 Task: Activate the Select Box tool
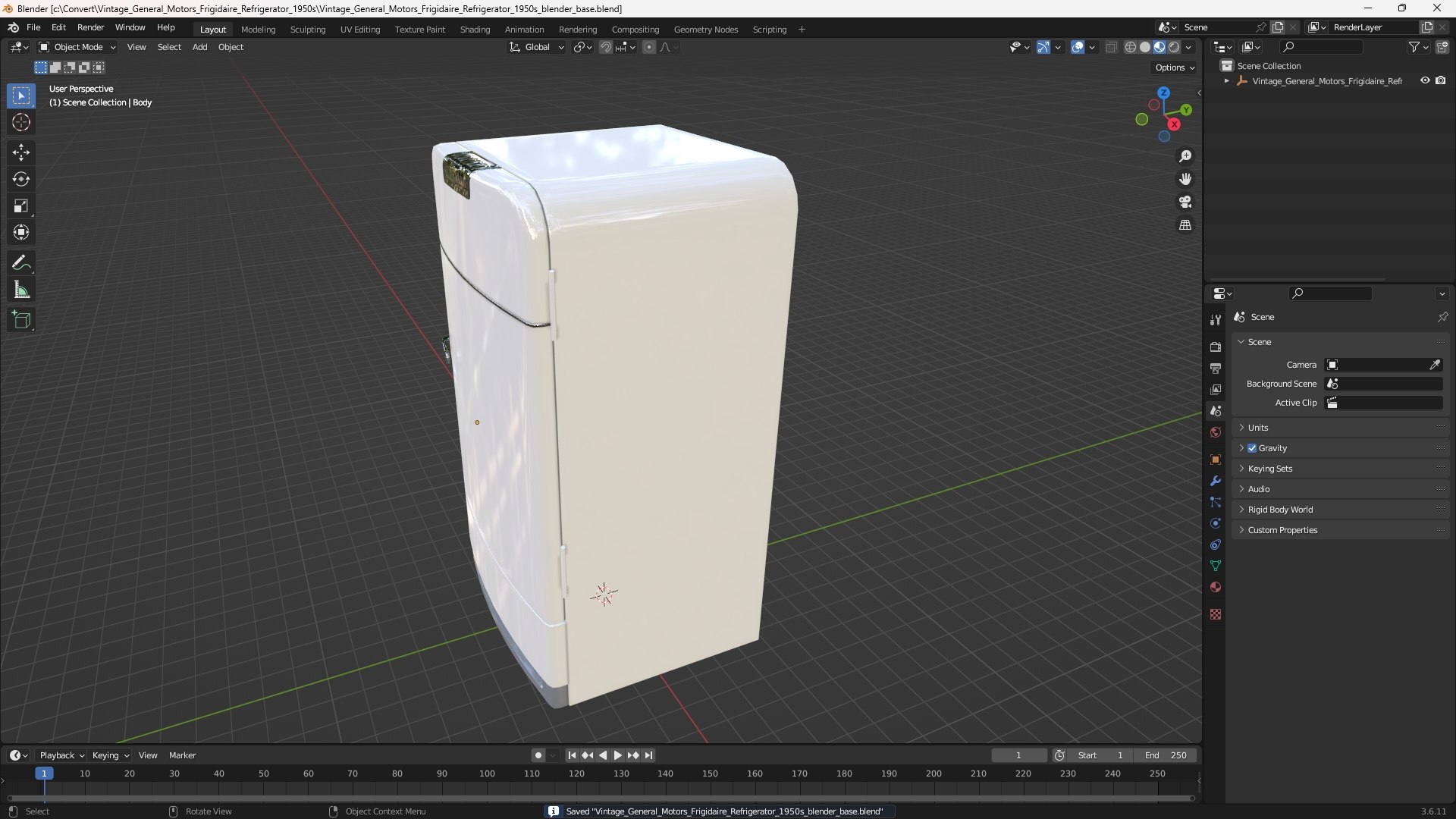[x=21, y=96]
